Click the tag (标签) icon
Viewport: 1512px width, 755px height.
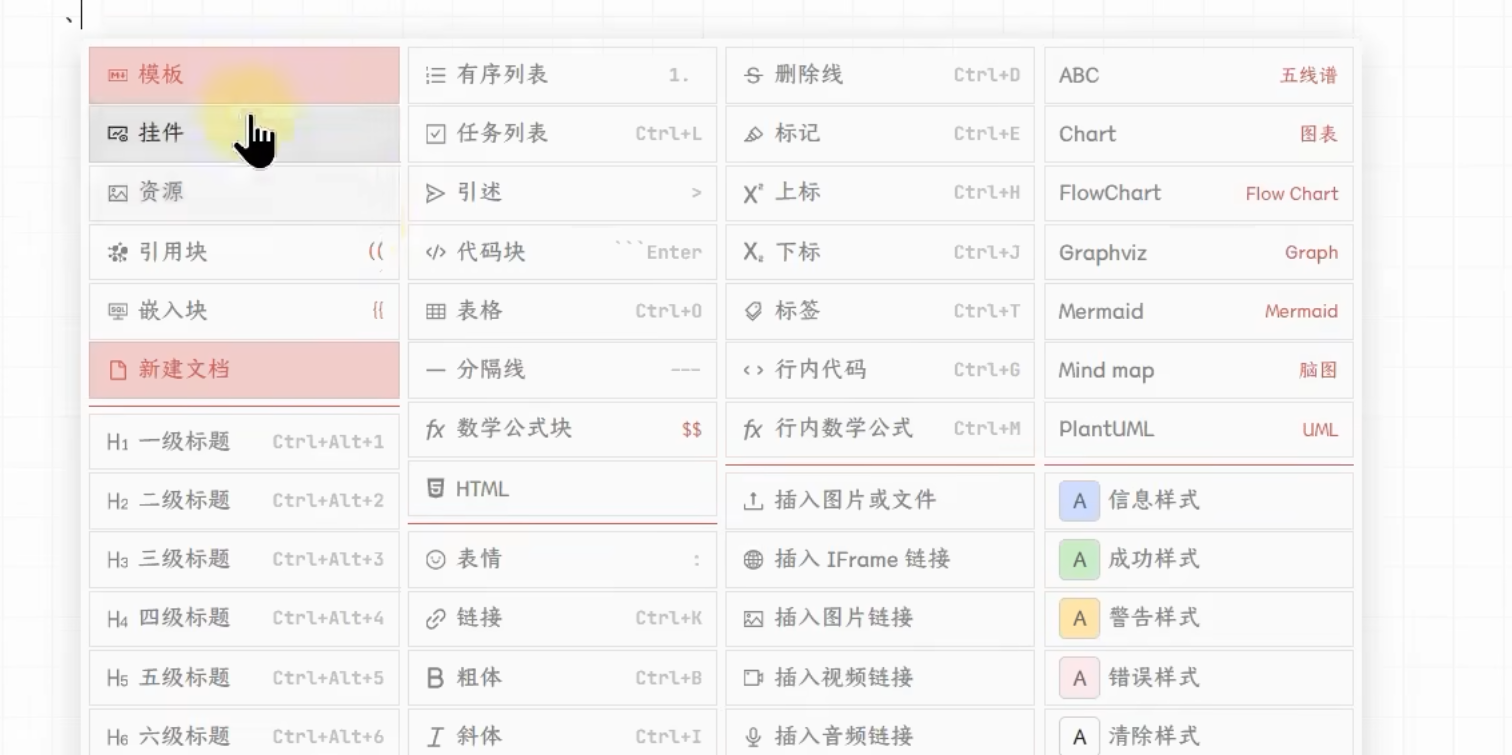[753, 311]
